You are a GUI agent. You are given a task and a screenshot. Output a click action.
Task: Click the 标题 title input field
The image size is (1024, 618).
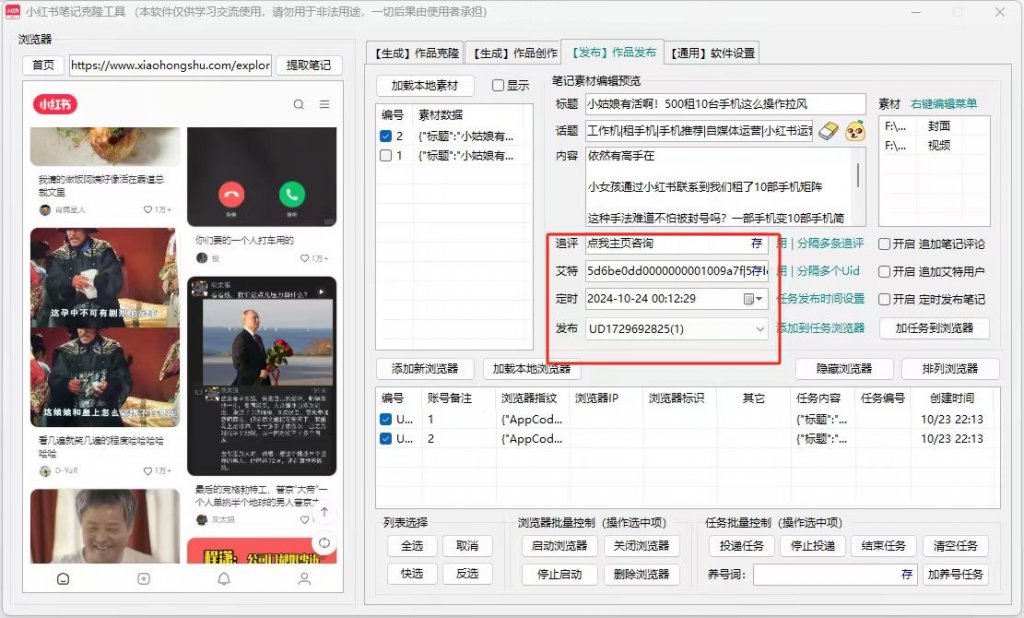724,104
